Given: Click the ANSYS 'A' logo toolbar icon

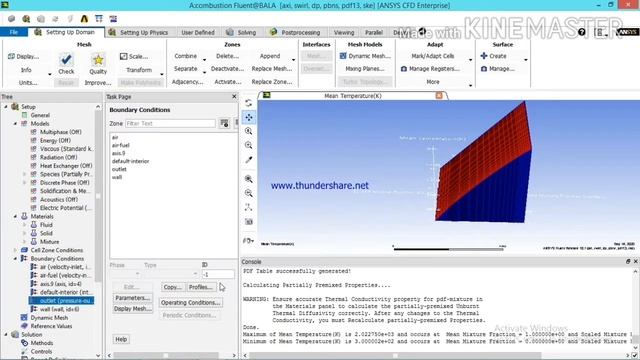Looking at the screenshot, I should 84,19.
